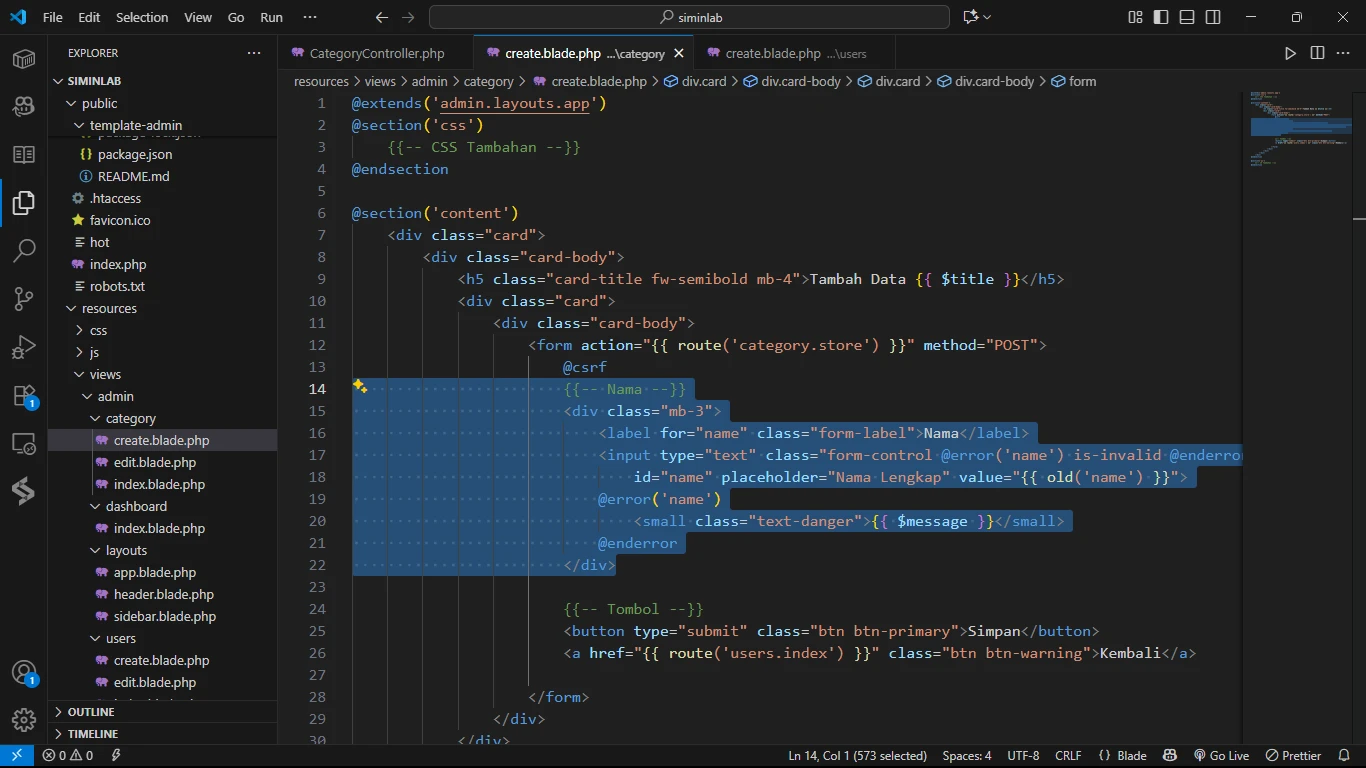Toggle the secondary side bar layout button
1366x768 pixels.
1213,17
